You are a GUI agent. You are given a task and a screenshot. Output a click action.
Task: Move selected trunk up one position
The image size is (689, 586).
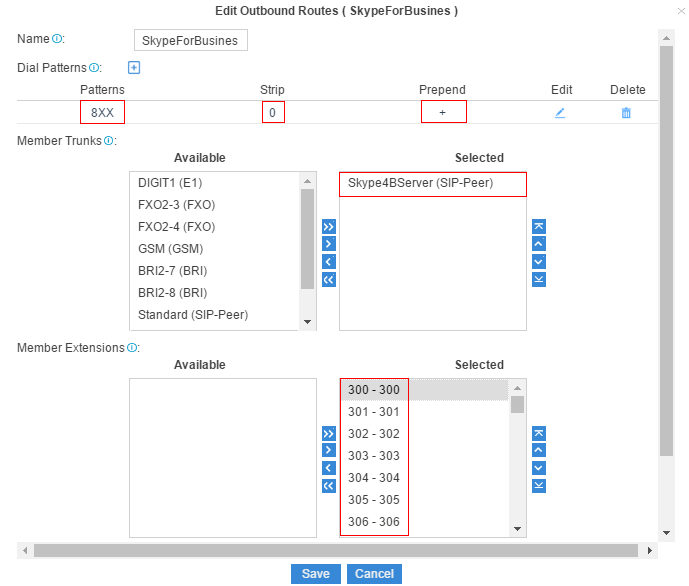[539, 244]
